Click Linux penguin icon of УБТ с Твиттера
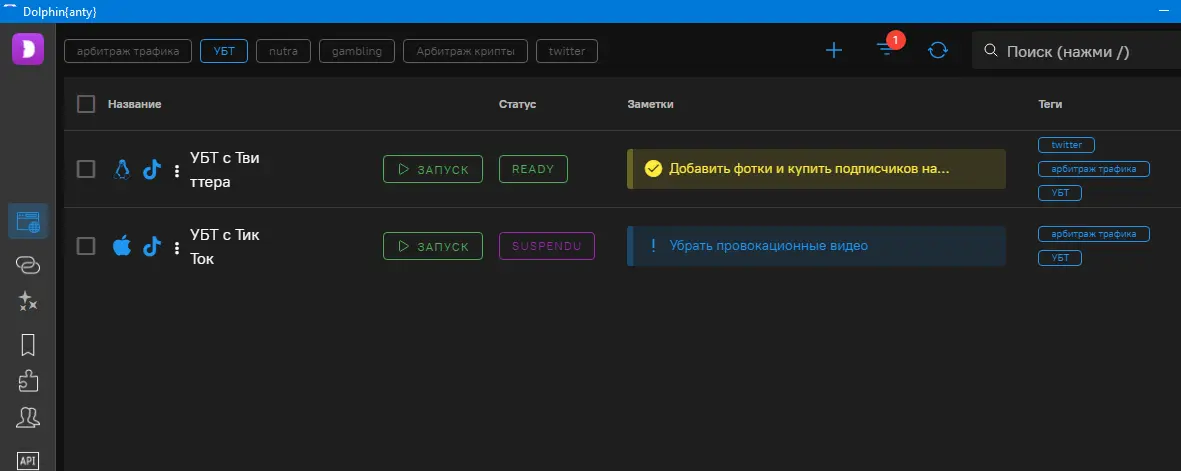This screenshot has width=1181, height=471. point(121,170)
